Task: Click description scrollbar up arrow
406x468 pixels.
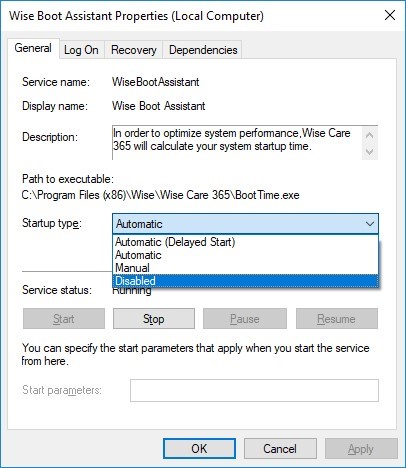Action: point(369,135)
